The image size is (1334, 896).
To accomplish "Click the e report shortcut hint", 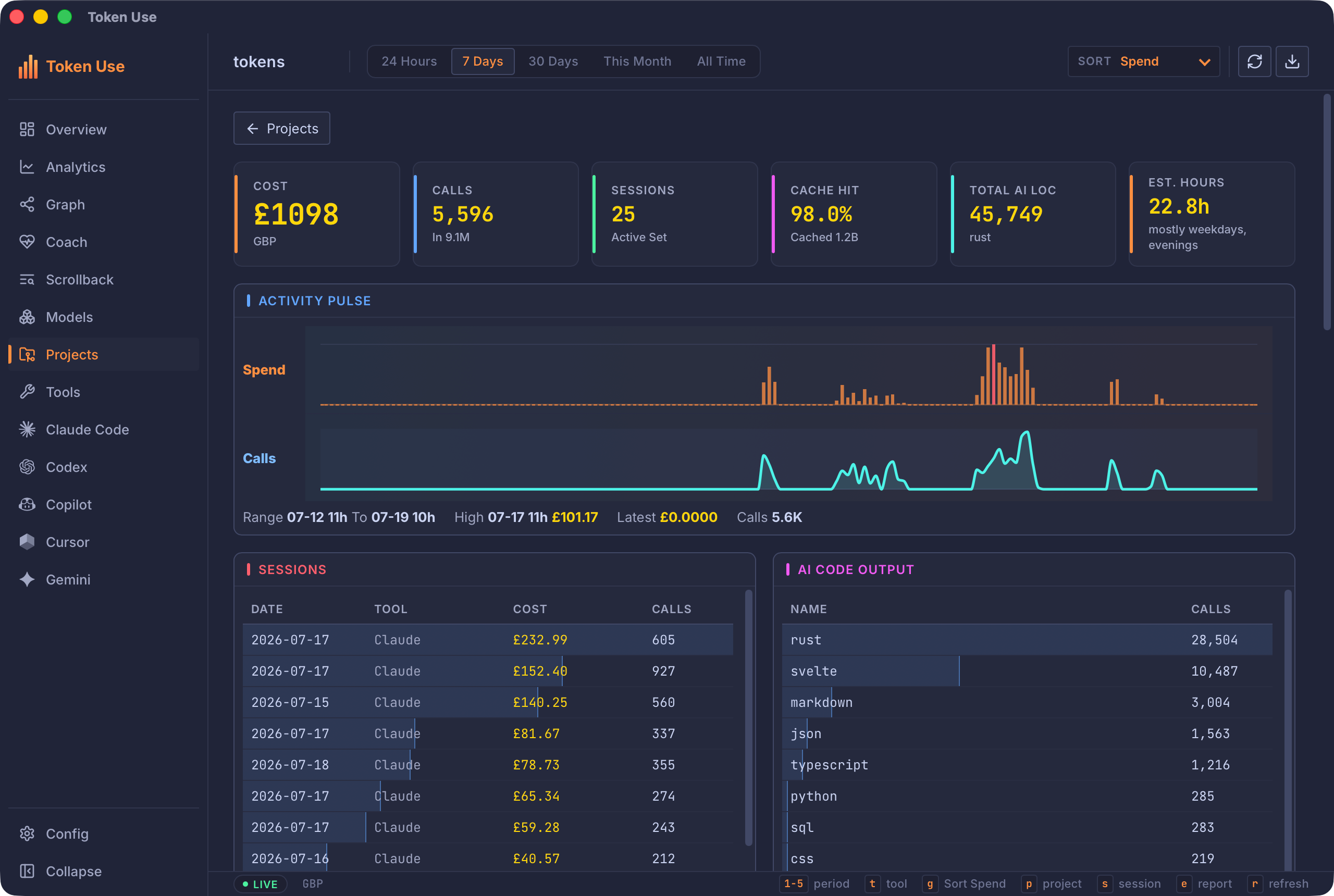I will tap(1204, 884).
